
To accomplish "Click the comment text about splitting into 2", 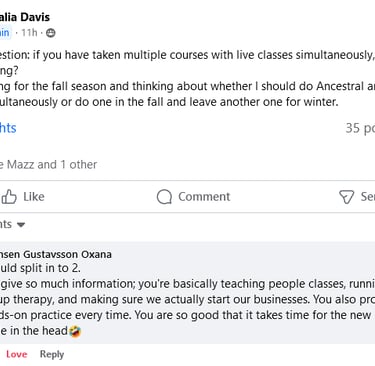I will [40, 268].
